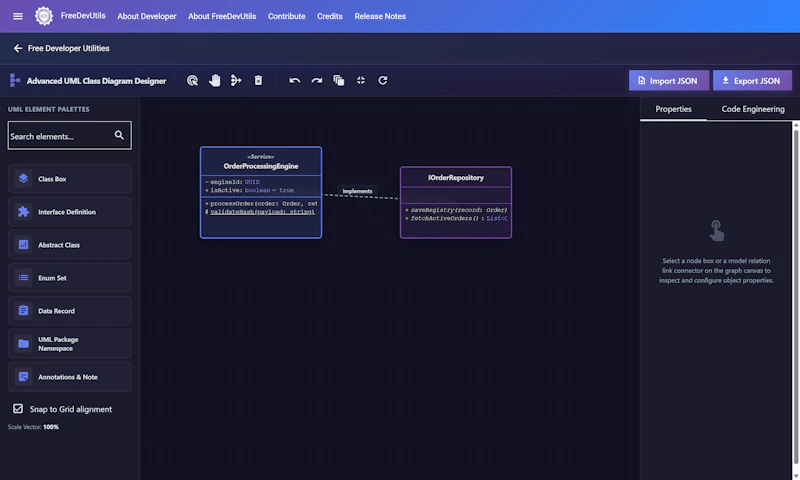Click the FreeDevUtils brand name
800x480 pixels.
pyautogui.click(x=83, y=16)
